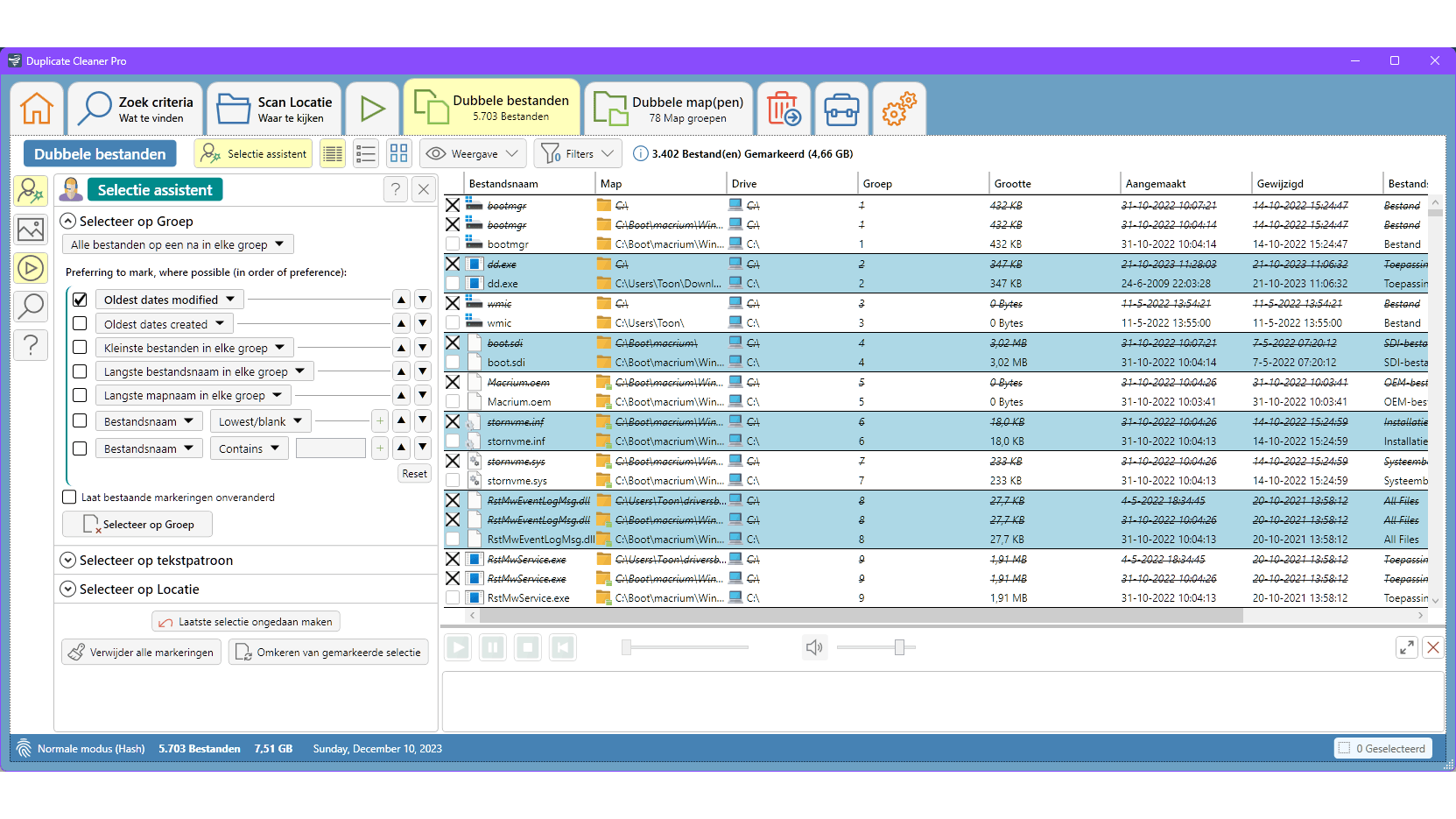Click the Selectie assistent help button

pyautogui.click(x=396, y=189)
